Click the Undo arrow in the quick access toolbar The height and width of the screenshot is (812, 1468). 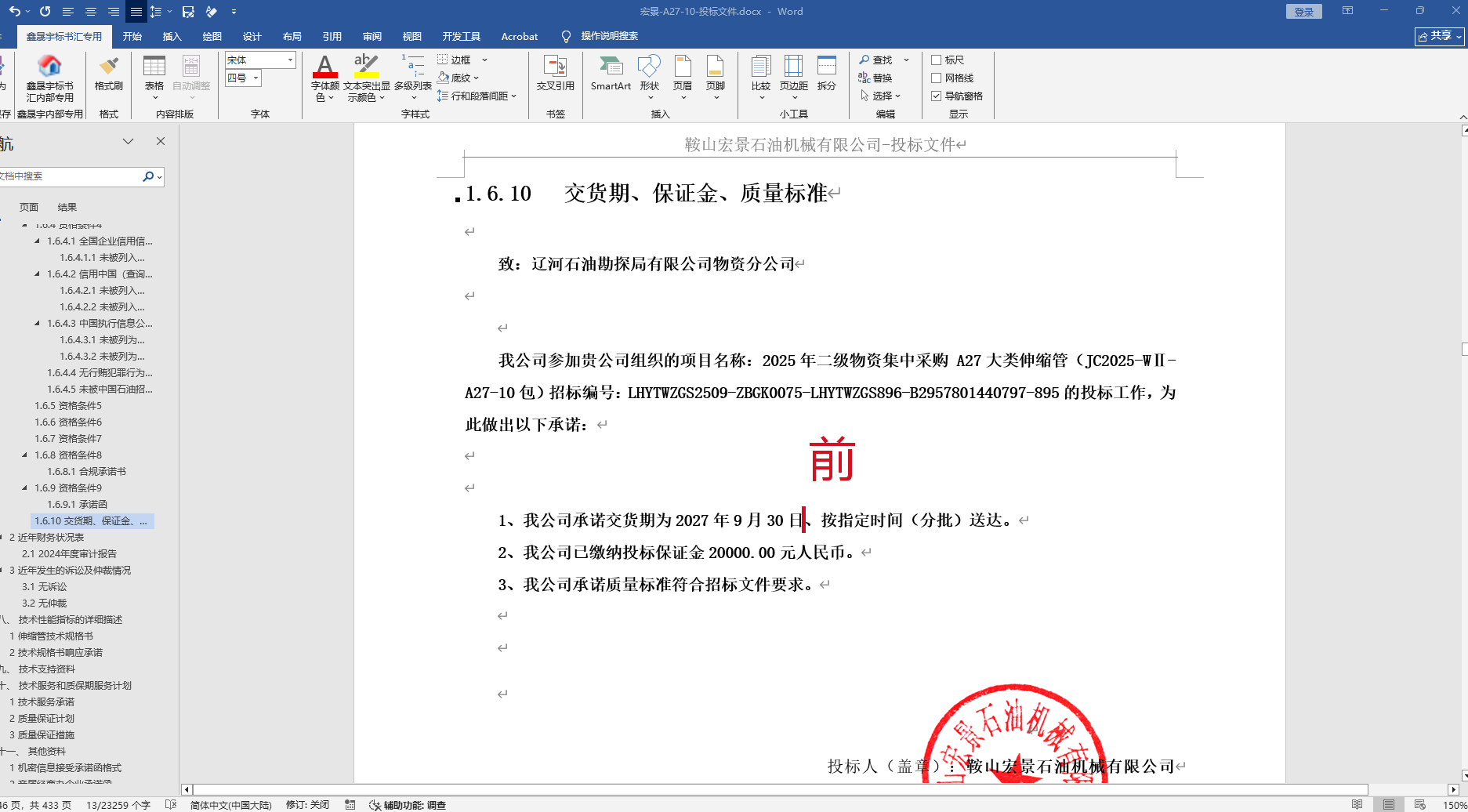14,12
